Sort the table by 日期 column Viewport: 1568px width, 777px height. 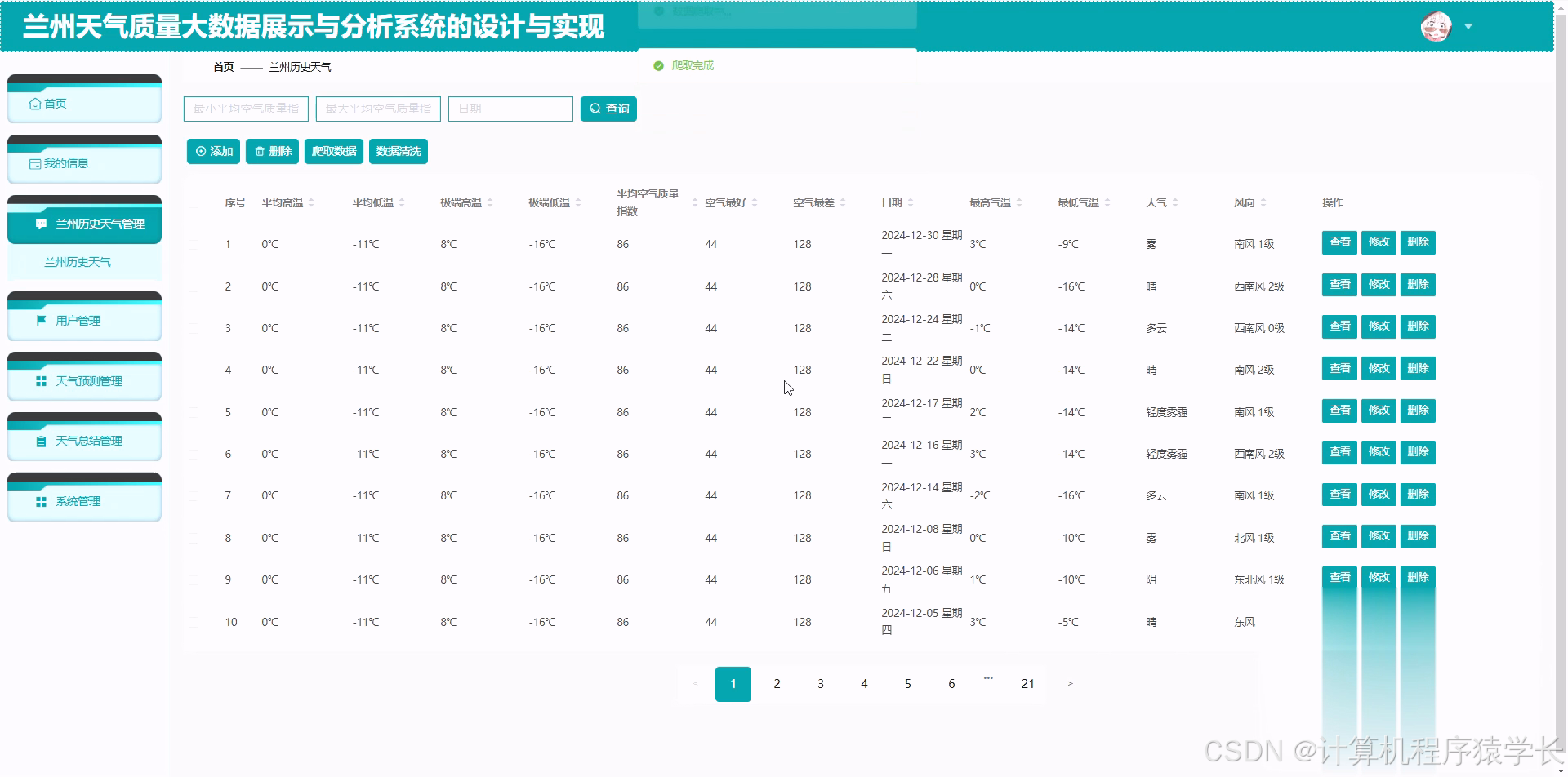[x=911, y=202]
